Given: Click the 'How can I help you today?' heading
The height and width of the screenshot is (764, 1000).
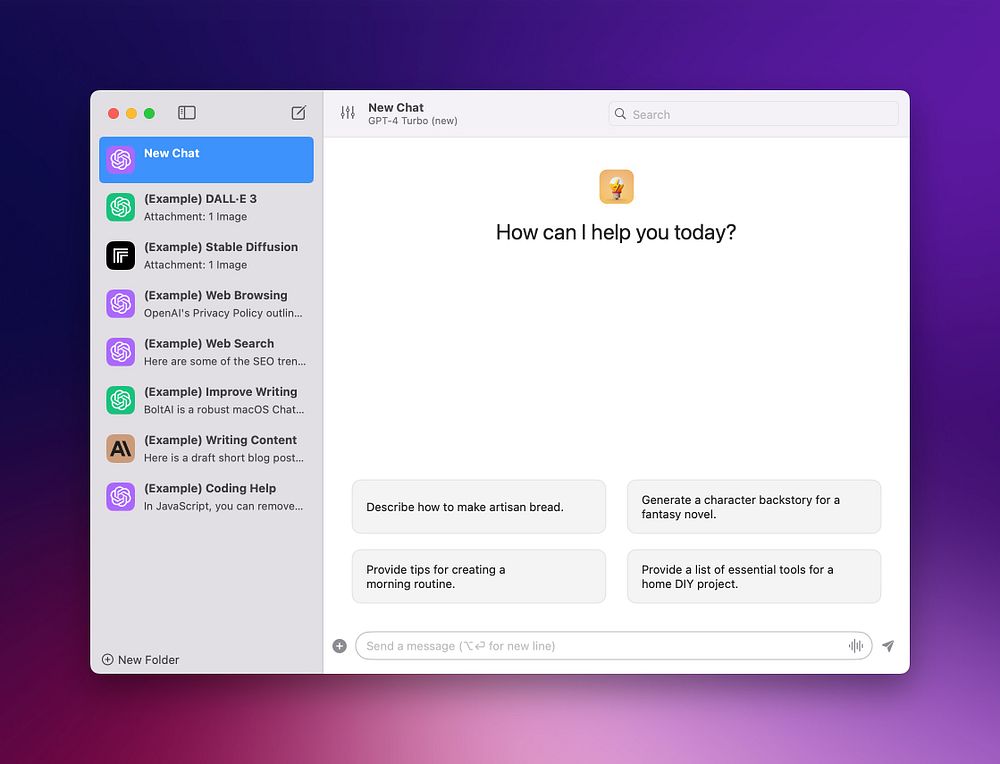Looking at the screenshot, I should pyautogui.click(x=616, y=232).
